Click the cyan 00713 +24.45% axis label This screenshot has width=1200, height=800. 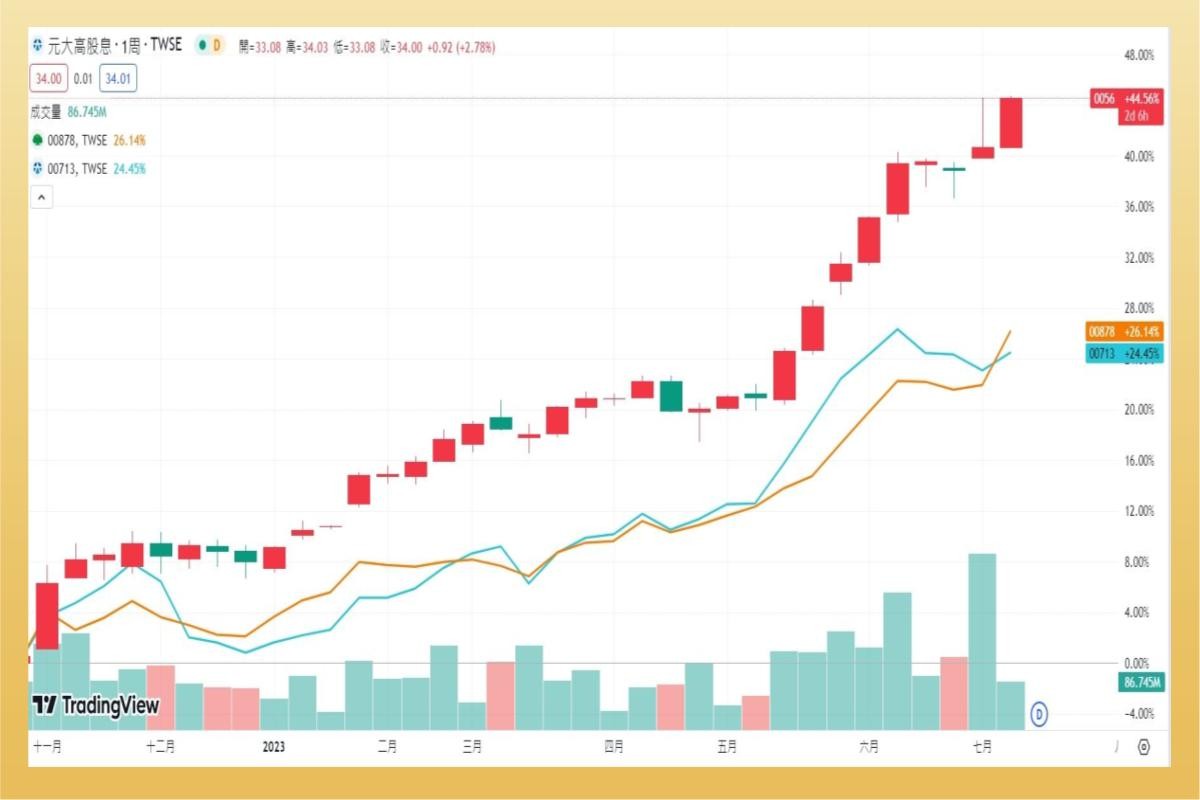point(1125,353)
